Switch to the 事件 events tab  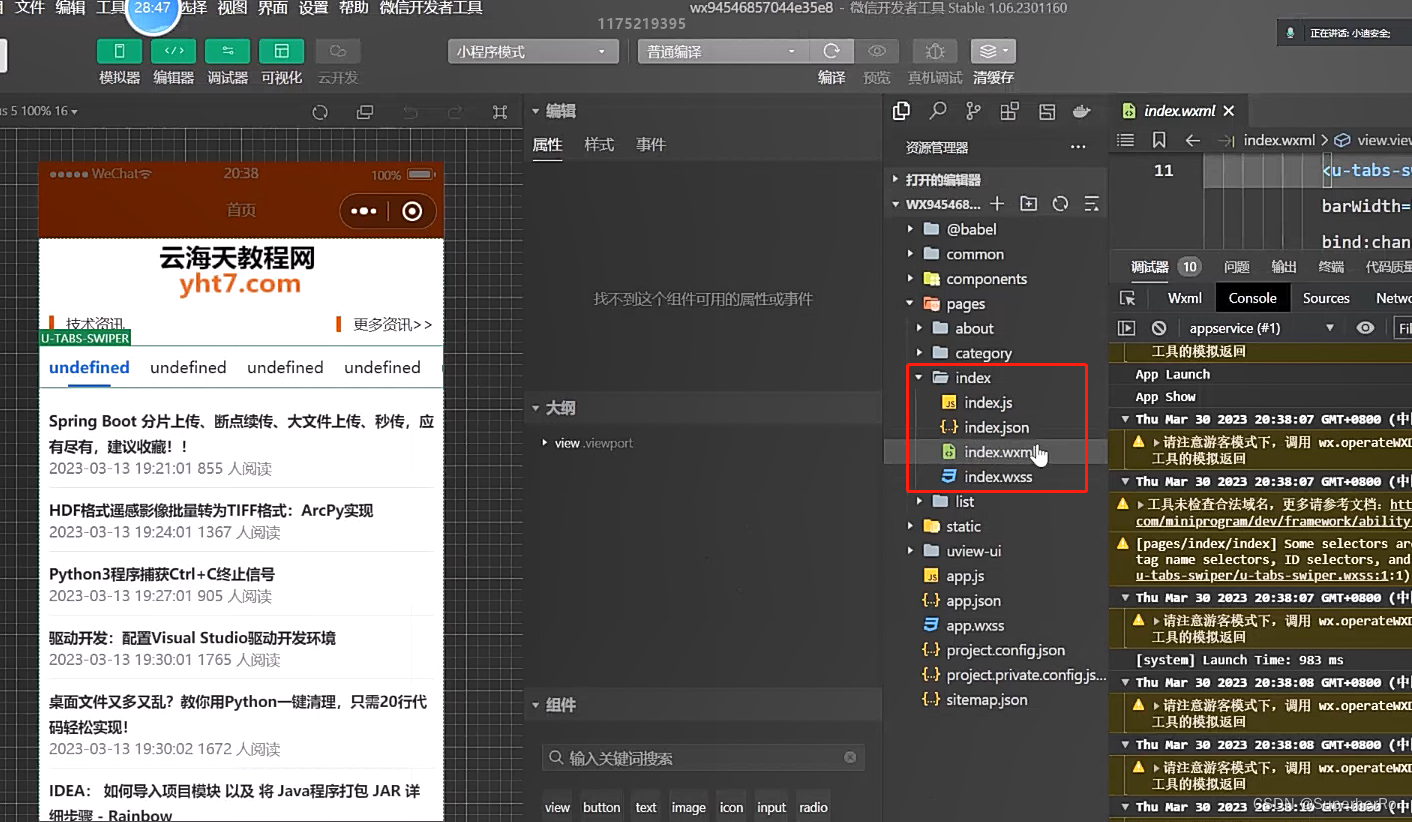click(x=651, y=145)
